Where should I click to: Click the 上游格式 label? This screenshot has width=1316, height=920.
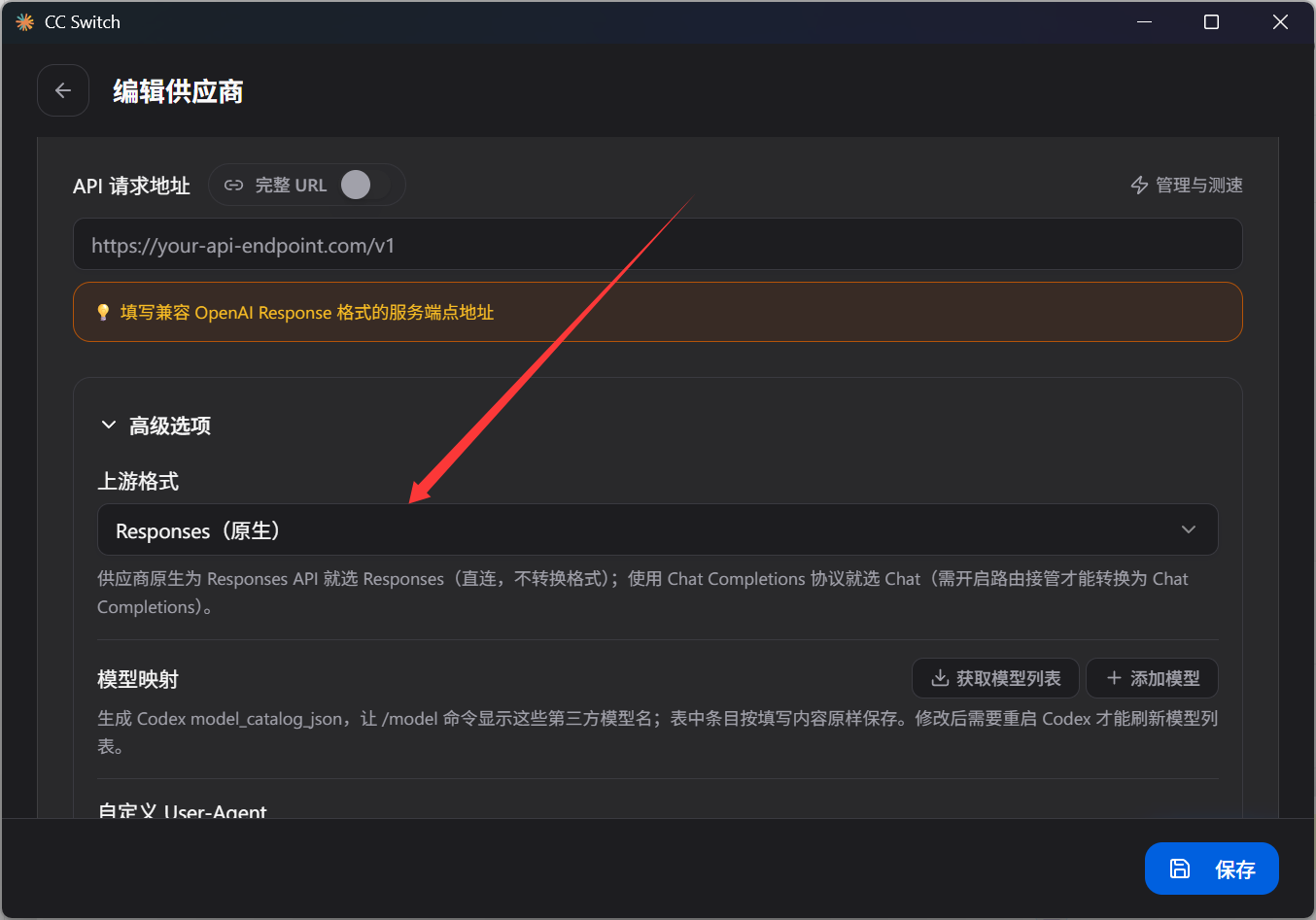point(138,481)
